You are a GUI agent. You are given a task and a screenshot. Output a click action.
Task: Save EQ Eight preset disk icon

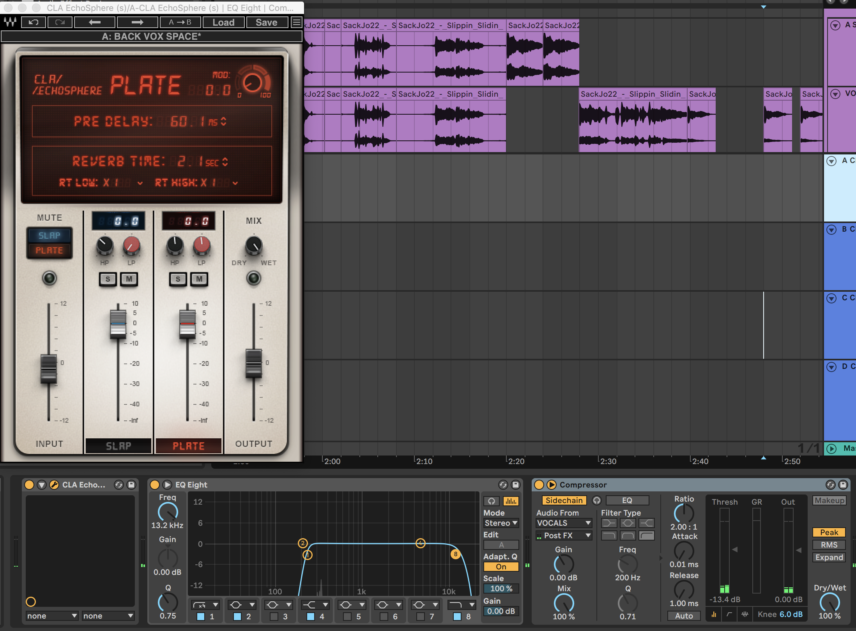pos(515,485)
